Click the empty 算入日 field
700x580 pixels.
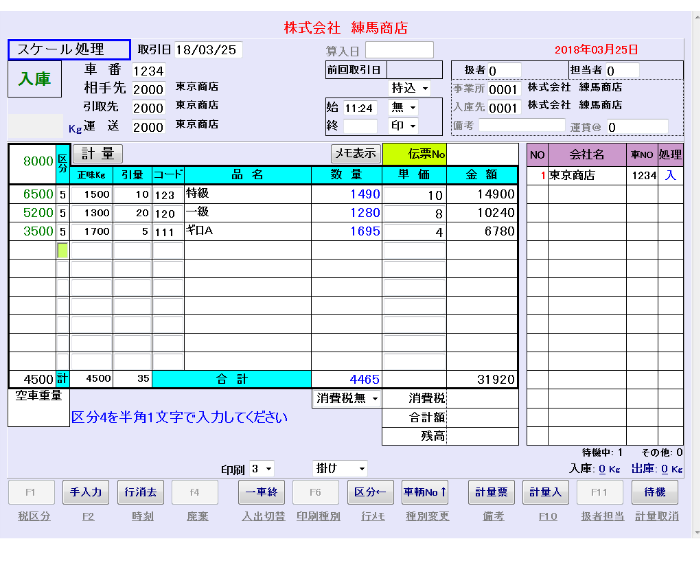tap(399, 50)
